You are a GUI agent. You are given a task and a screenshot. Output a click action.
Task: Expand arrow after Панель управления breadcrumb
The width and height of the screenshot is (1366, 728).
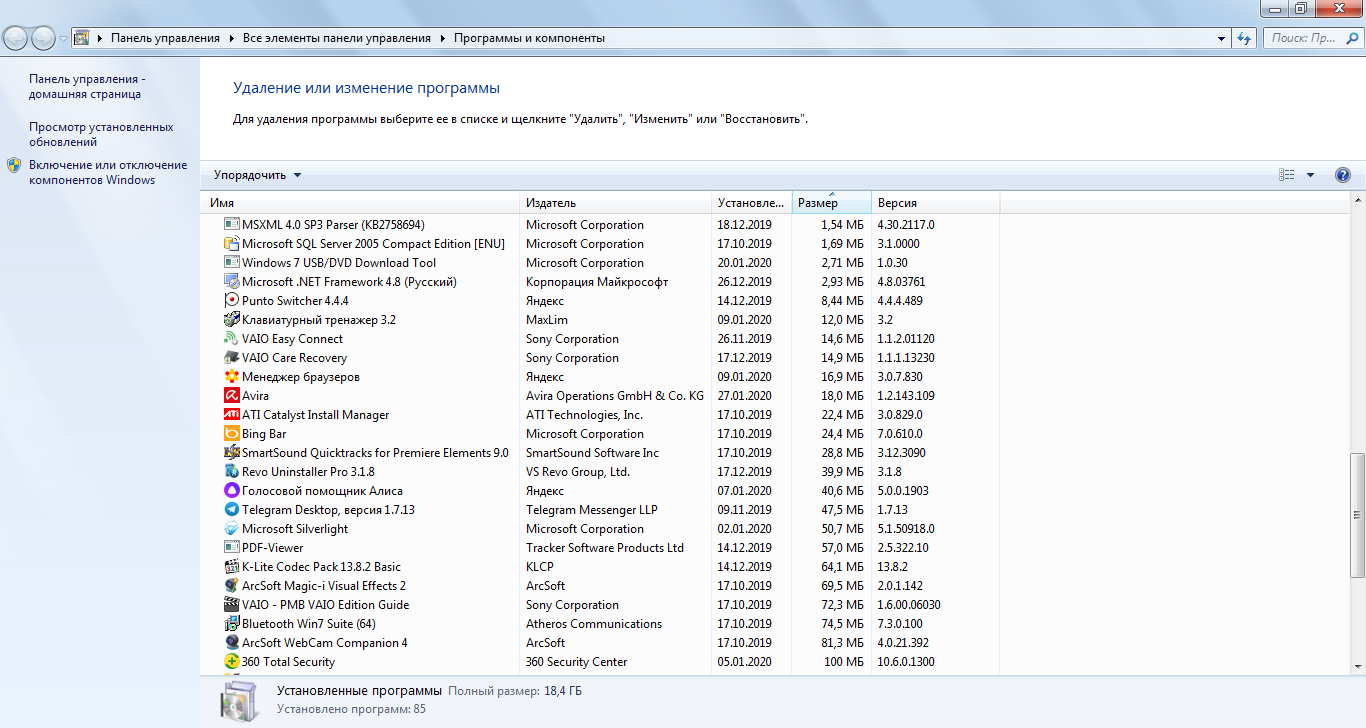tap(231, 38)
